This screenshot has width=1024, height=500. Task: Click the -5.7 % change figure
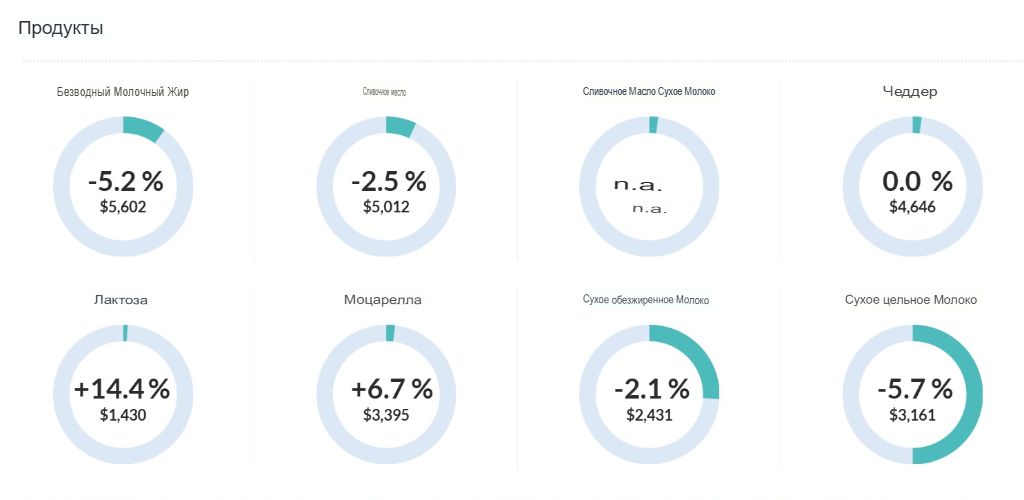click(915, 389)
